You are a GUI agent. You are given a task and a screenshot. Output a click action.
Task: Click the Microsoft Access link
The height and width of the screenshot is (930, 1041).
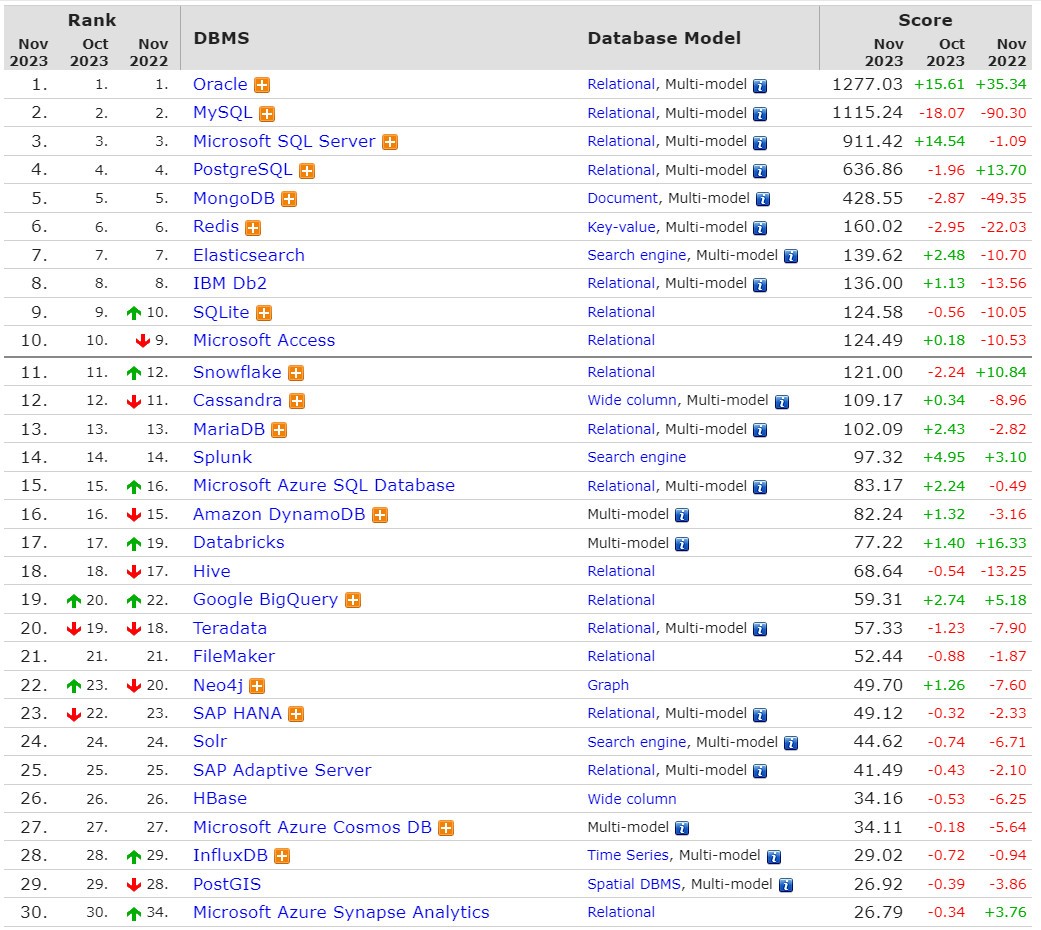click(x=264, y=340)
